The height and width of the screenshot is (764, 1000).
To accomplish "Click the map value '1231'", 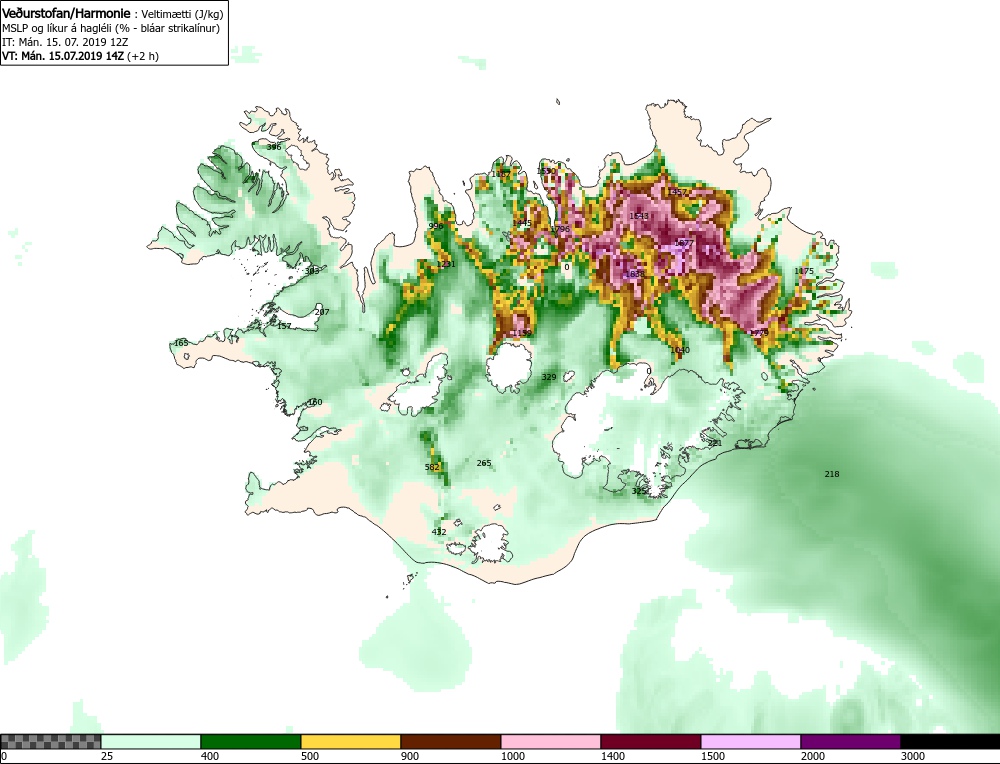I will coord(446,264).
